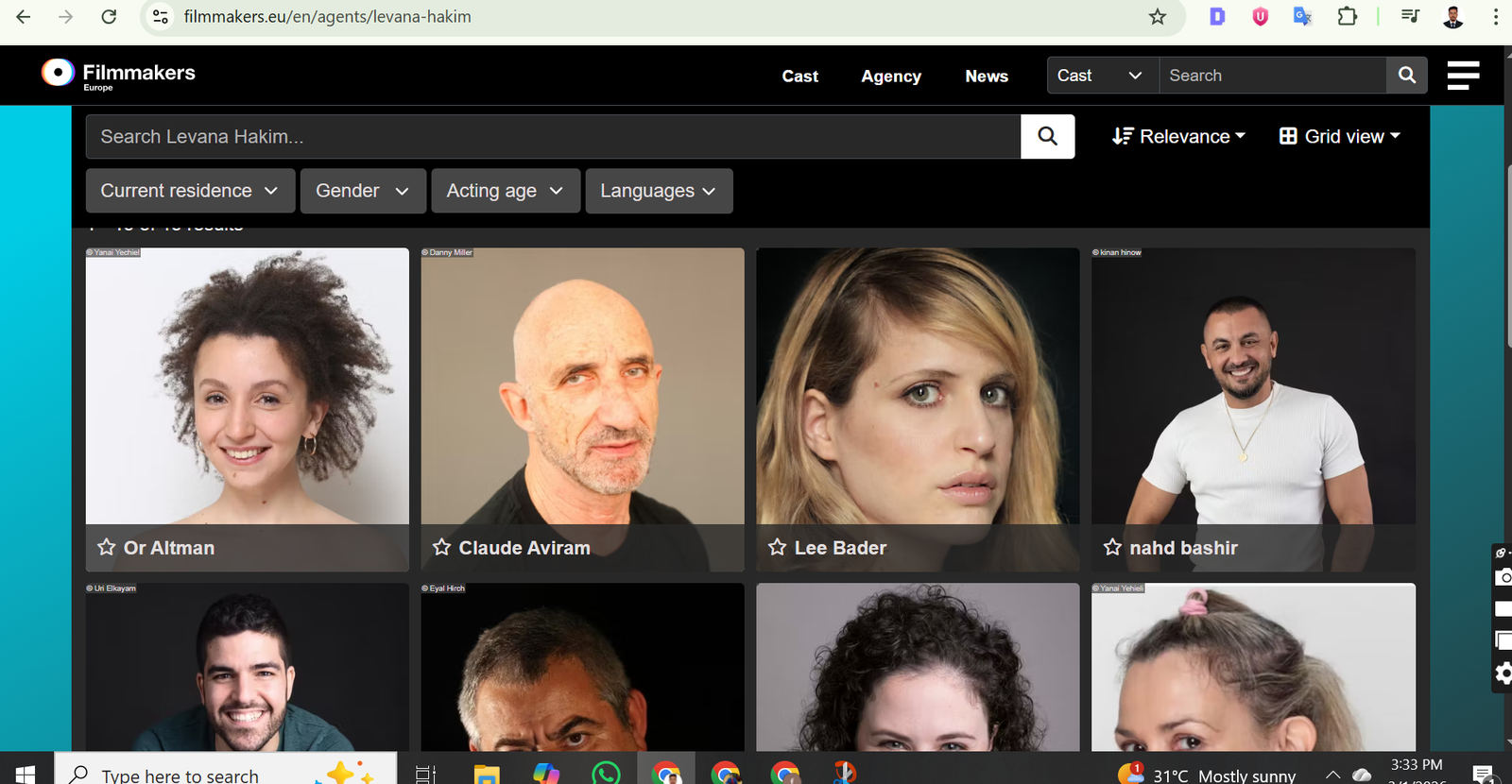Click the header search magnifier button

(1407, 76)
